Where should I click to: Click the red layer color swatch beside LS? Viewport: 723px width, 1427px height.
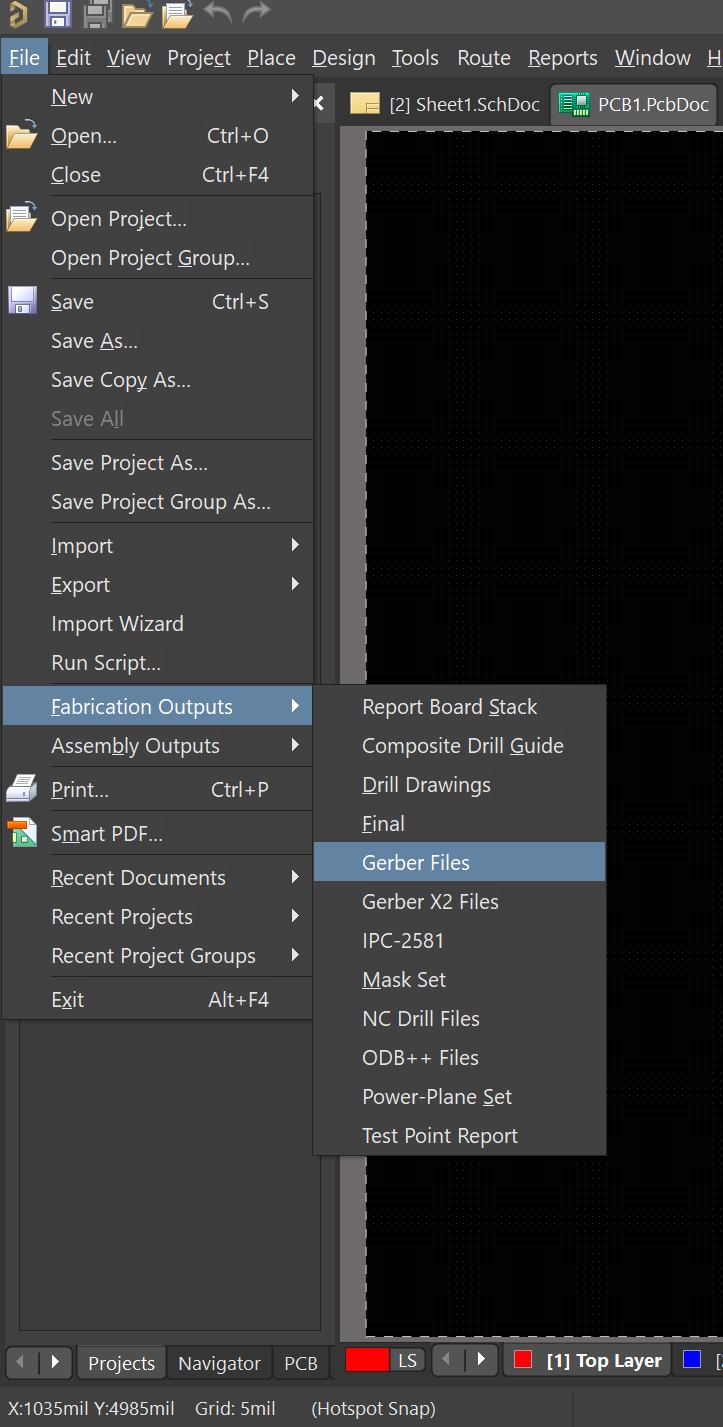[x=367, y=1360]
